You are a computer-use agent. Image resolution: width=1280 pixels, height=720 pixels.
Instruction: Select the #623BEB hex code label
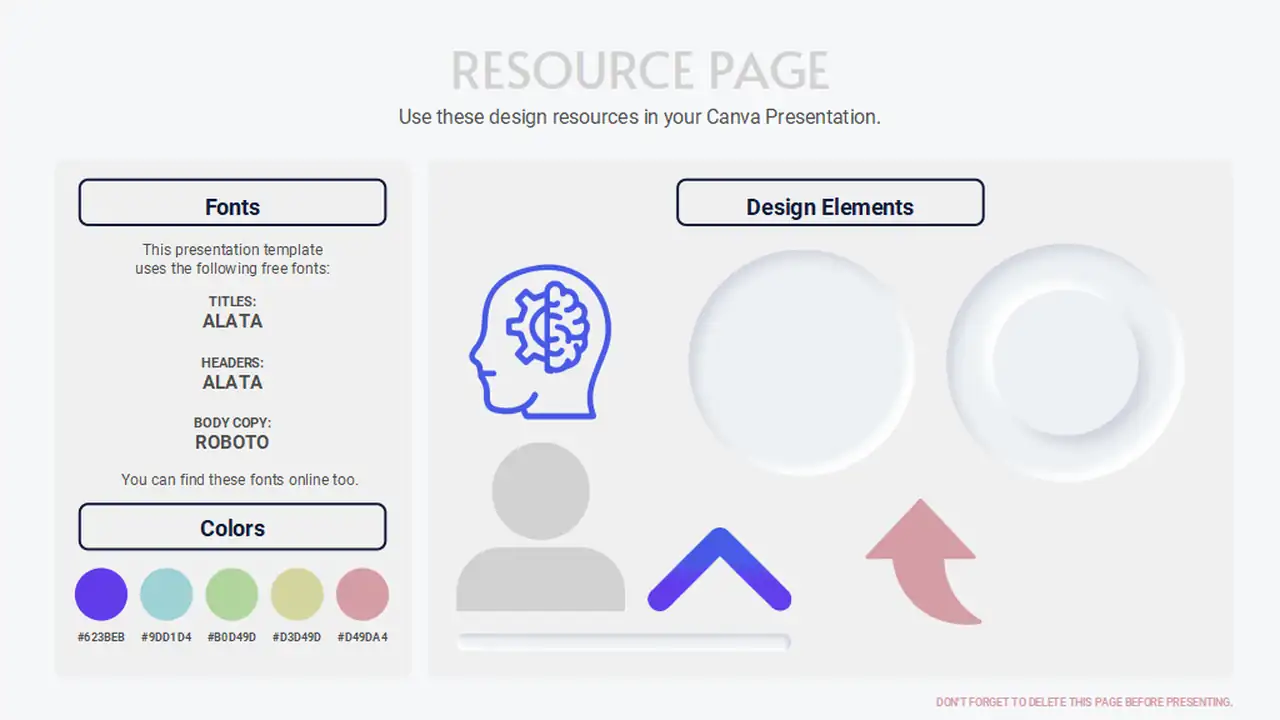coord(101,637)
